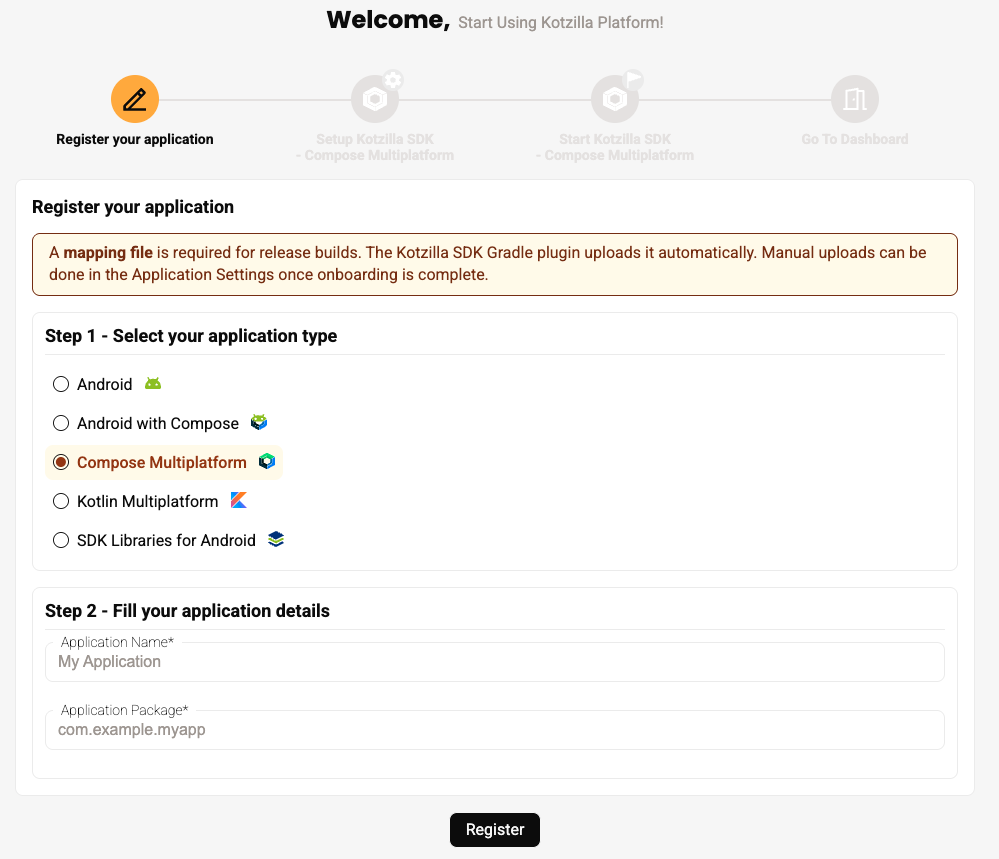Select the Compose Multiplatform radio button
Image resolution: width=999 pixels, height=859 pixels.
pos(61,462)
